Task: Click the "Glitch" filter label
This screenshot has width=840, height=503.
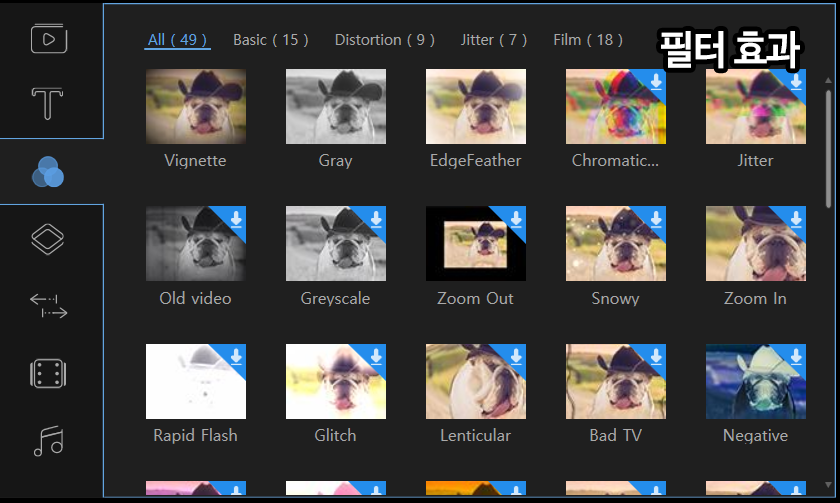Action: coord(335,436)
